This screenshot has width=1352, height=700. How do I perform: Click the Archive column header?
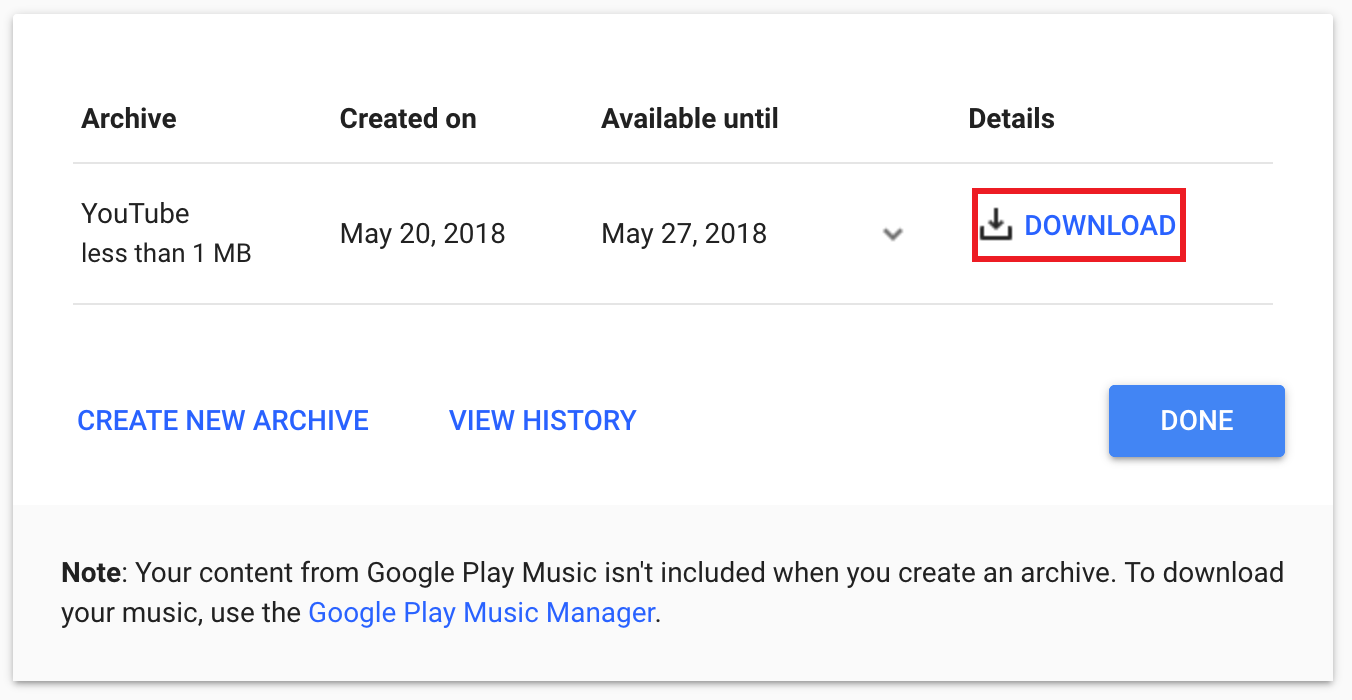(129, 118)
